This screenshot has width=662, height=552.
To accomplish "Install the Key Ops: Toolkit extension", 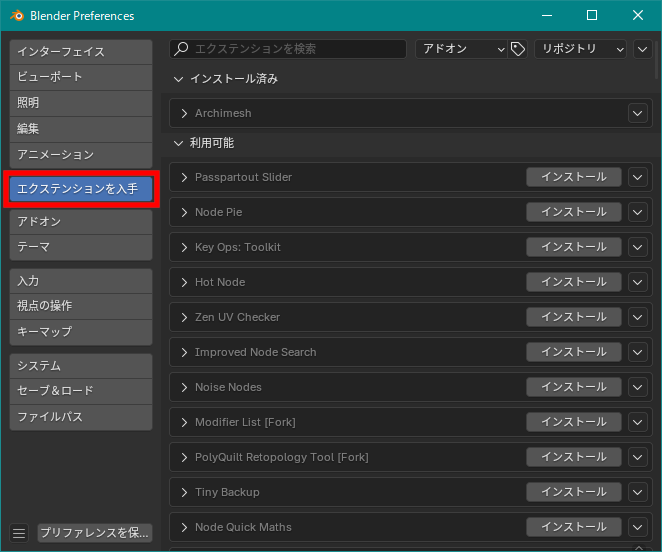I will coord(574,247).
